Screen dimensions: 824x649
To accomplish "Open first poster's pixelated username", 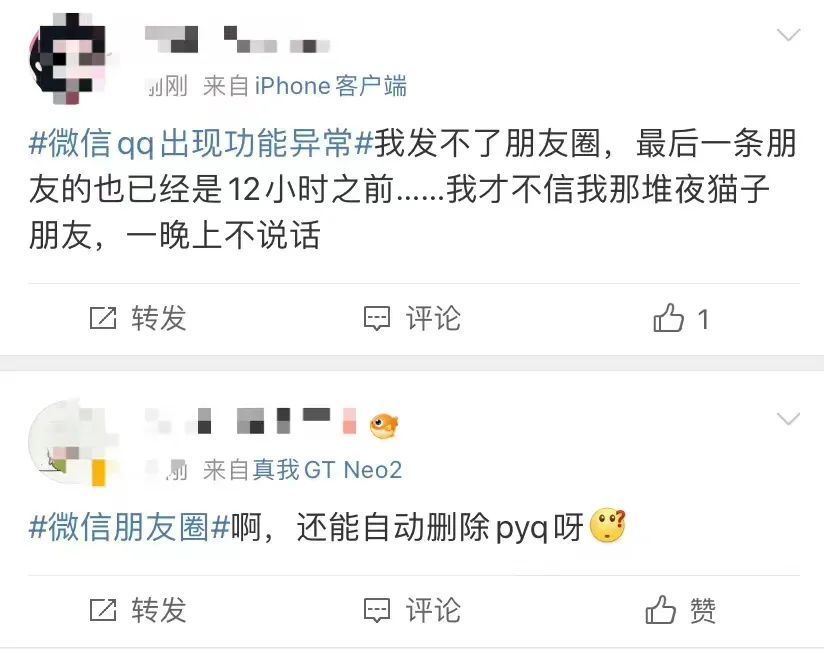I will (x=238, y=39).
